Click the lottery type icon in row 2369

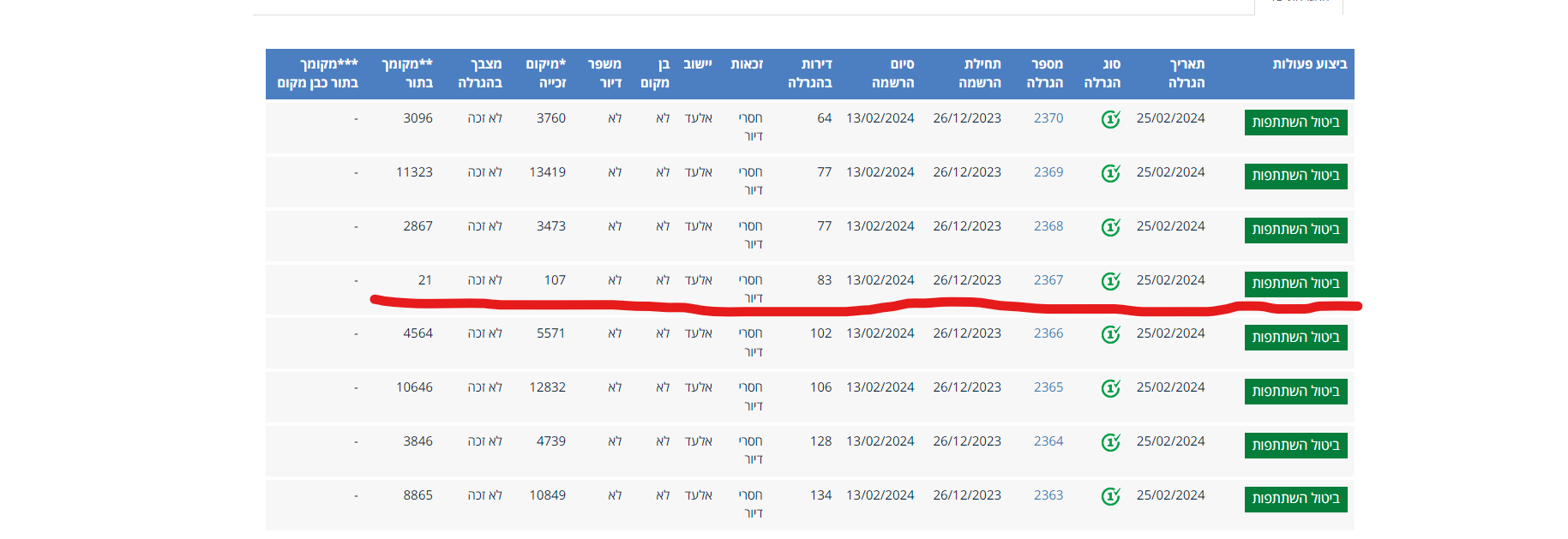coord(1110,174)
